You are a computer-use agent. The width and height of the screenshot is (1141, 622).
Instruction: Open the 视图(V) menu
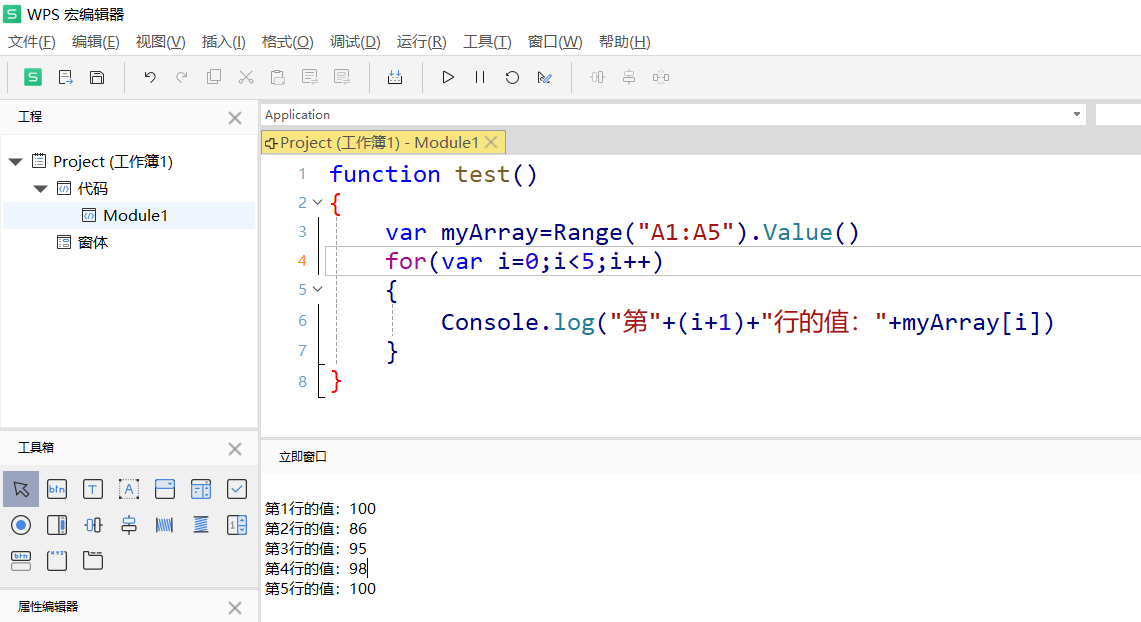pos(160,41)
